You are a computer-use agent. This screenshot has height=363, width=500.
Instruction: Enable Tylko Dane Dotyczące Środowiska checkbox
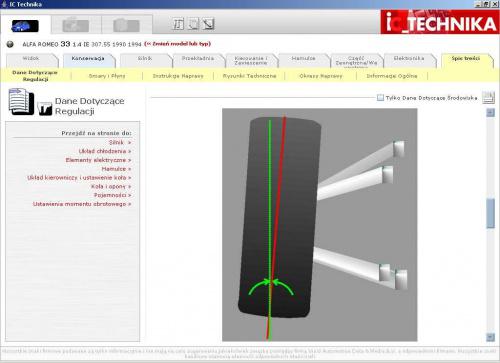pyautogui.click(x=380, y=97)
